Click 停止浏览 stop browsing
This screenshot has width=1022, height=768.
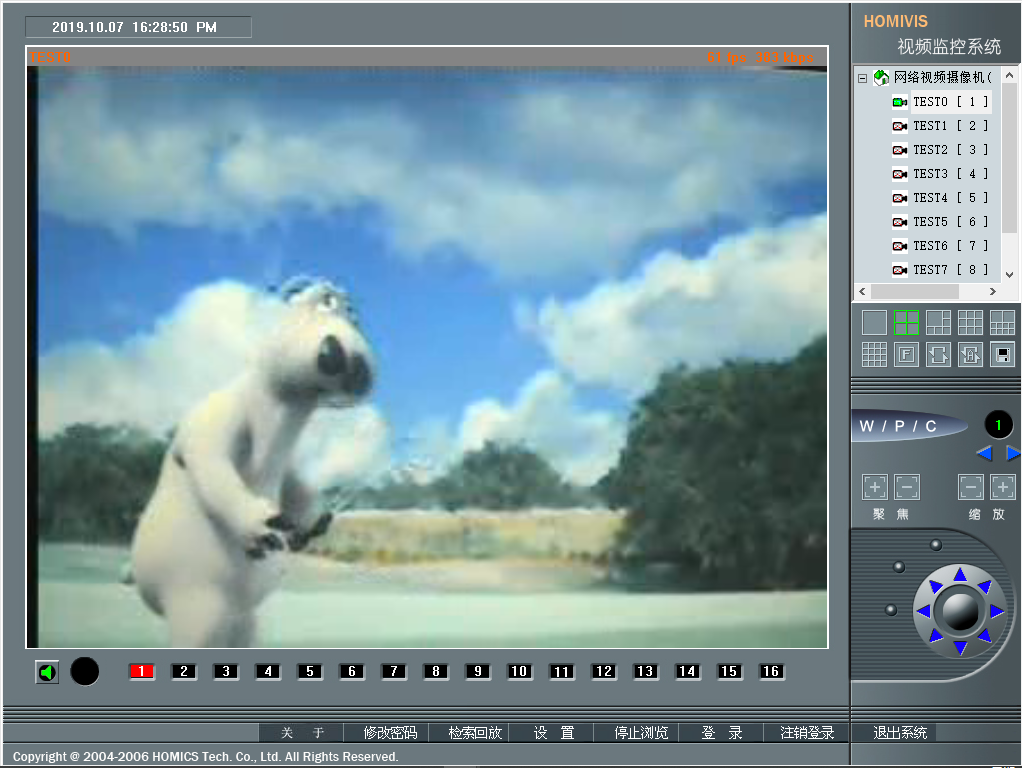coord(641,733)
